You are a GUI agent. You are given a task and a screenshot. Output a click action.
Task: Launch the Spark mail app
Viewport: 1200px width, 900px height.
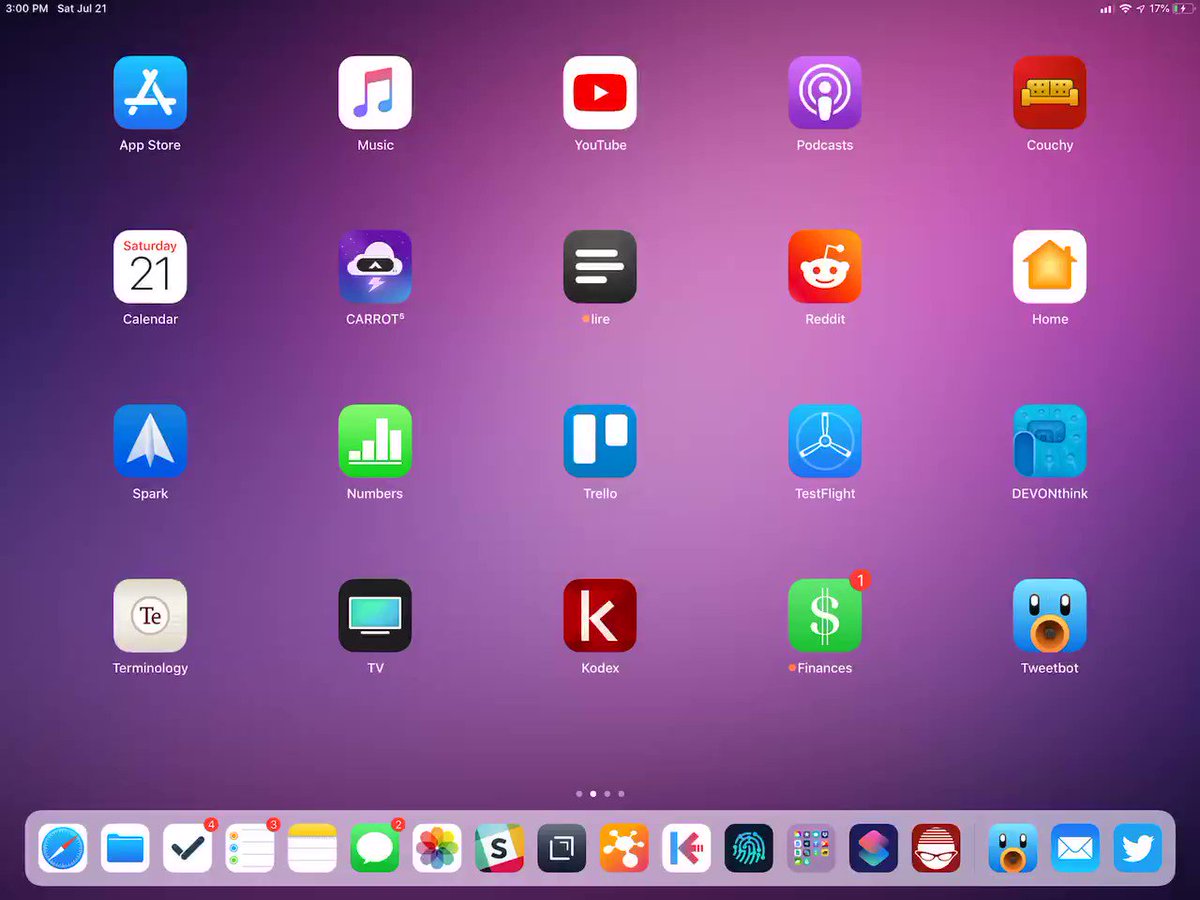coord(150,441)
